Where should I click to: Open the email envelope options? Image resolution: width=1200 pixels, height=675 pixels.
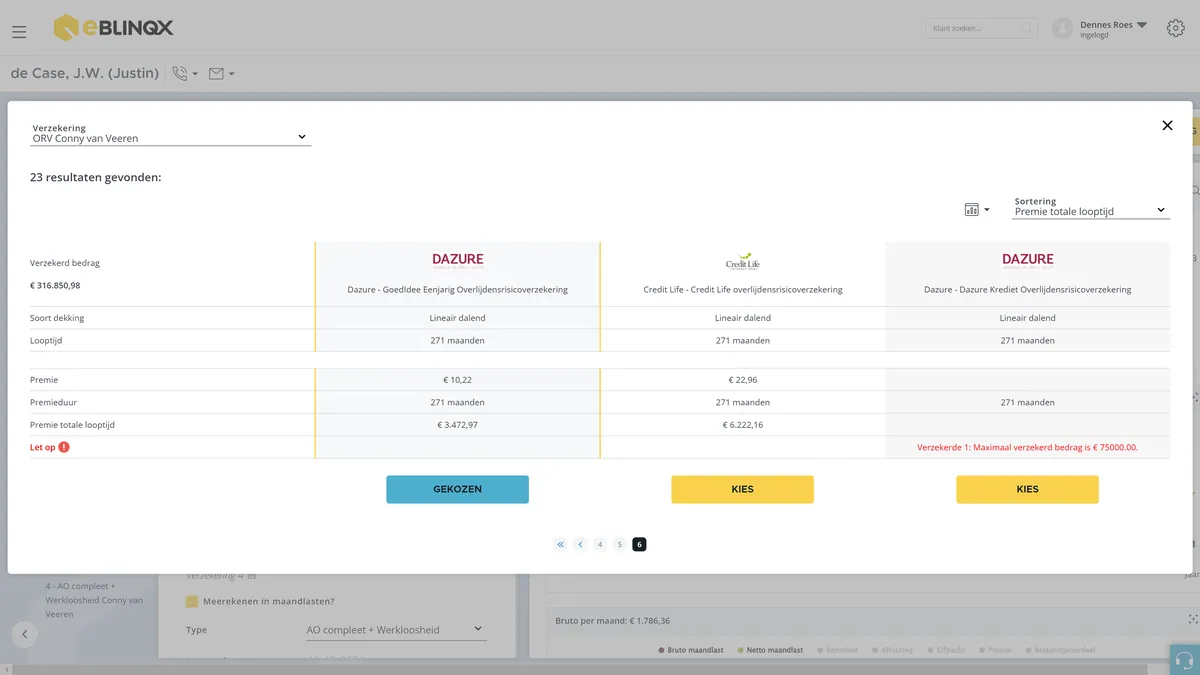(221, 73)
